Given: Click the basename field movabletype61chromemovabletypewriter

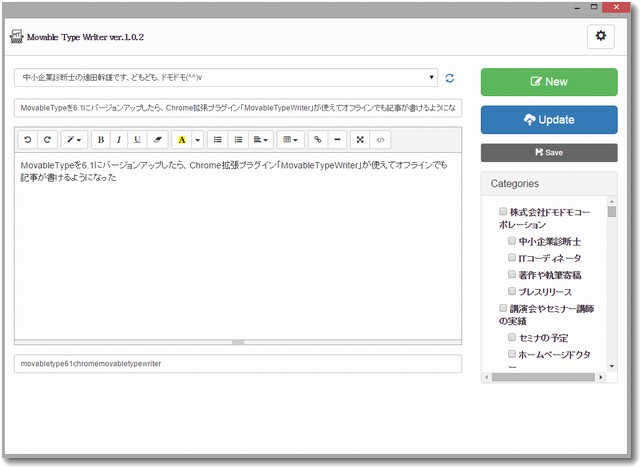Looking at the screenshot, I should [x=238, y=364].
